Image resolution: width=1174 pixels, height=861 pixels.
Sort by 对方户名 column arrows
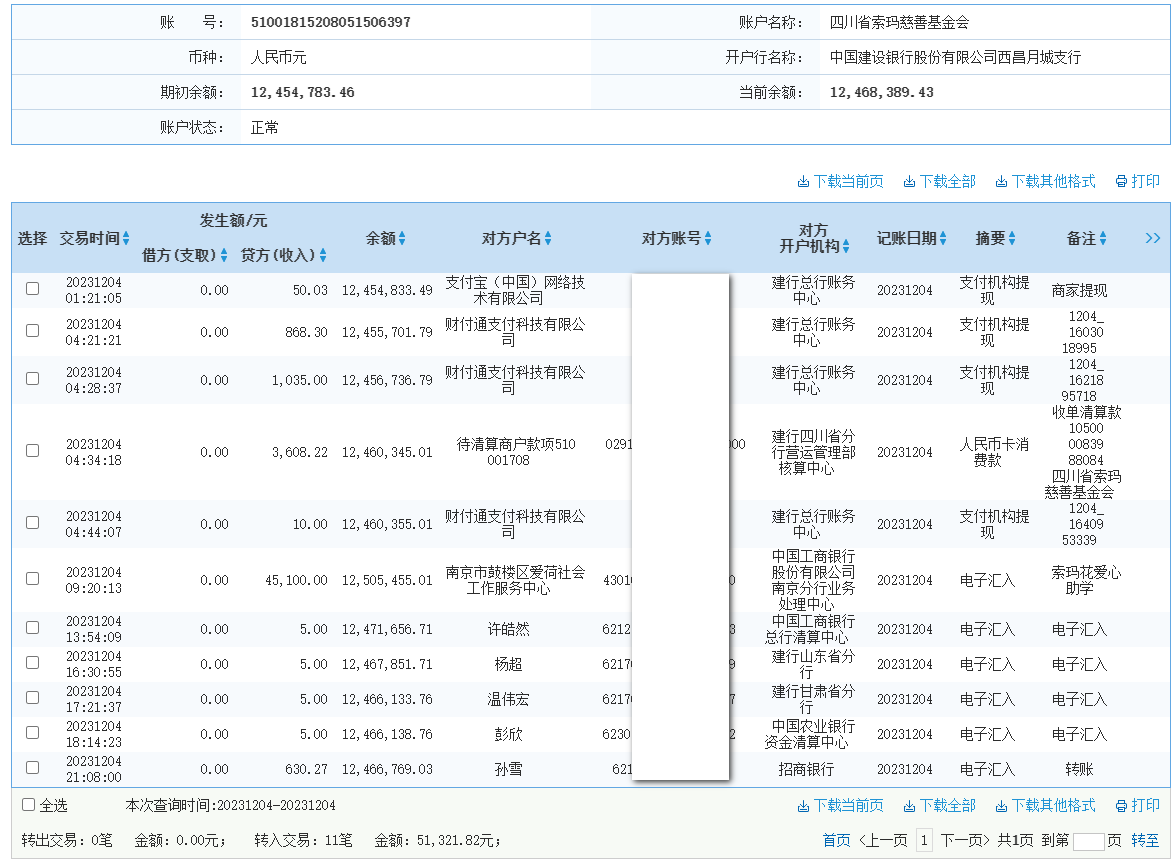pyautogui.click(x=548, y=238)
